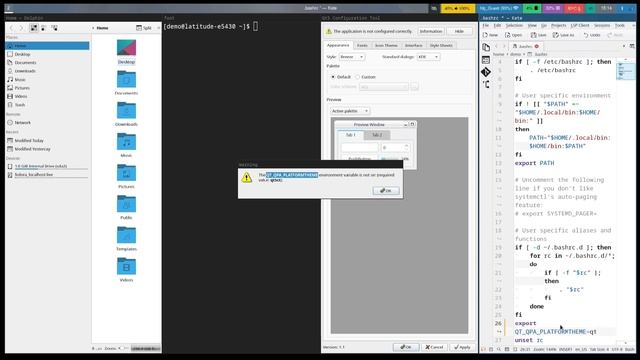Screen dimensions: 640x360
Task: Click Save As in Kate toolbar
Action: (x=563, y=35)
